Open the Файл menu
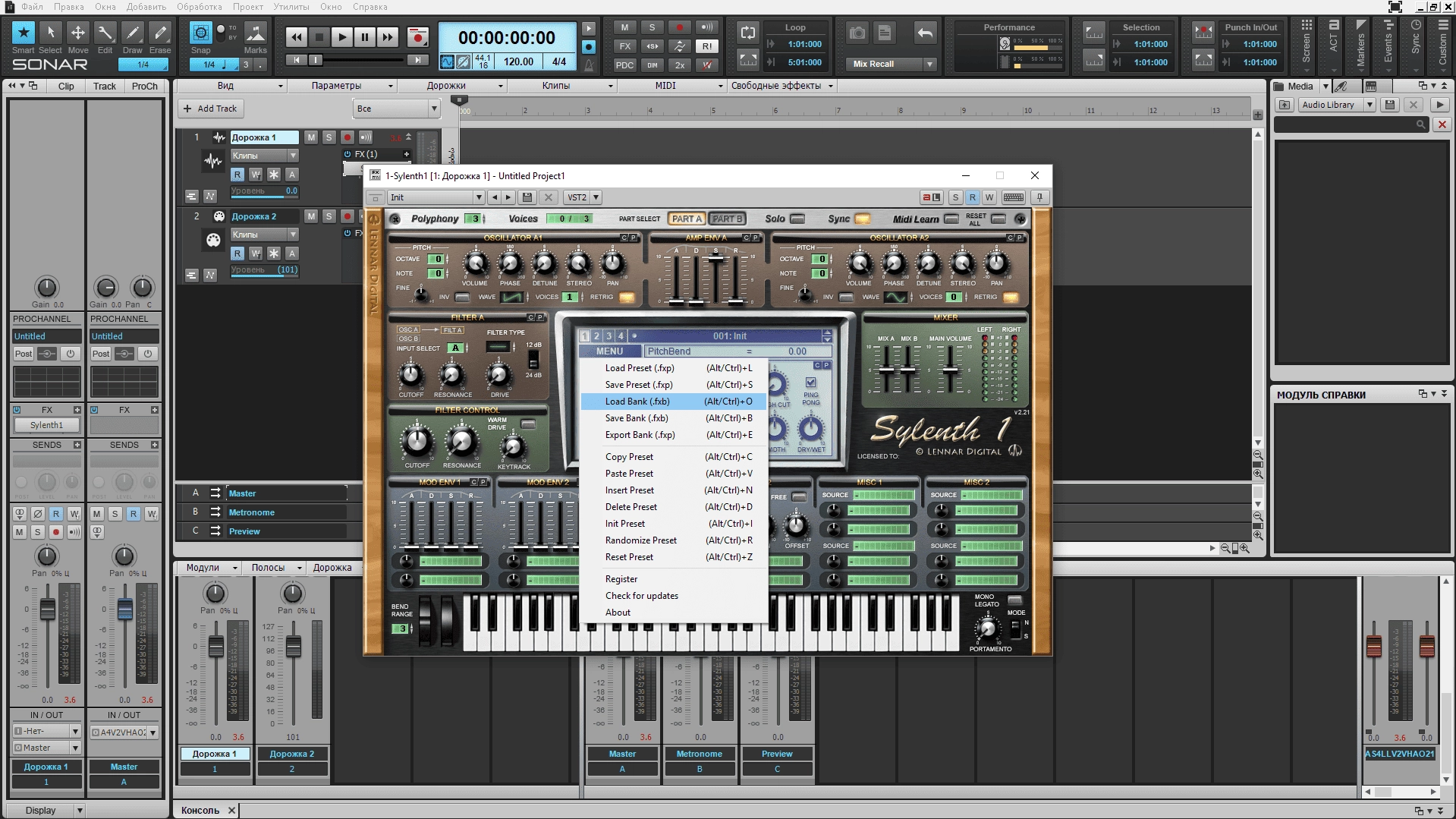The height and width of the screenshot is (819, 1456). (x=32, y=7)
